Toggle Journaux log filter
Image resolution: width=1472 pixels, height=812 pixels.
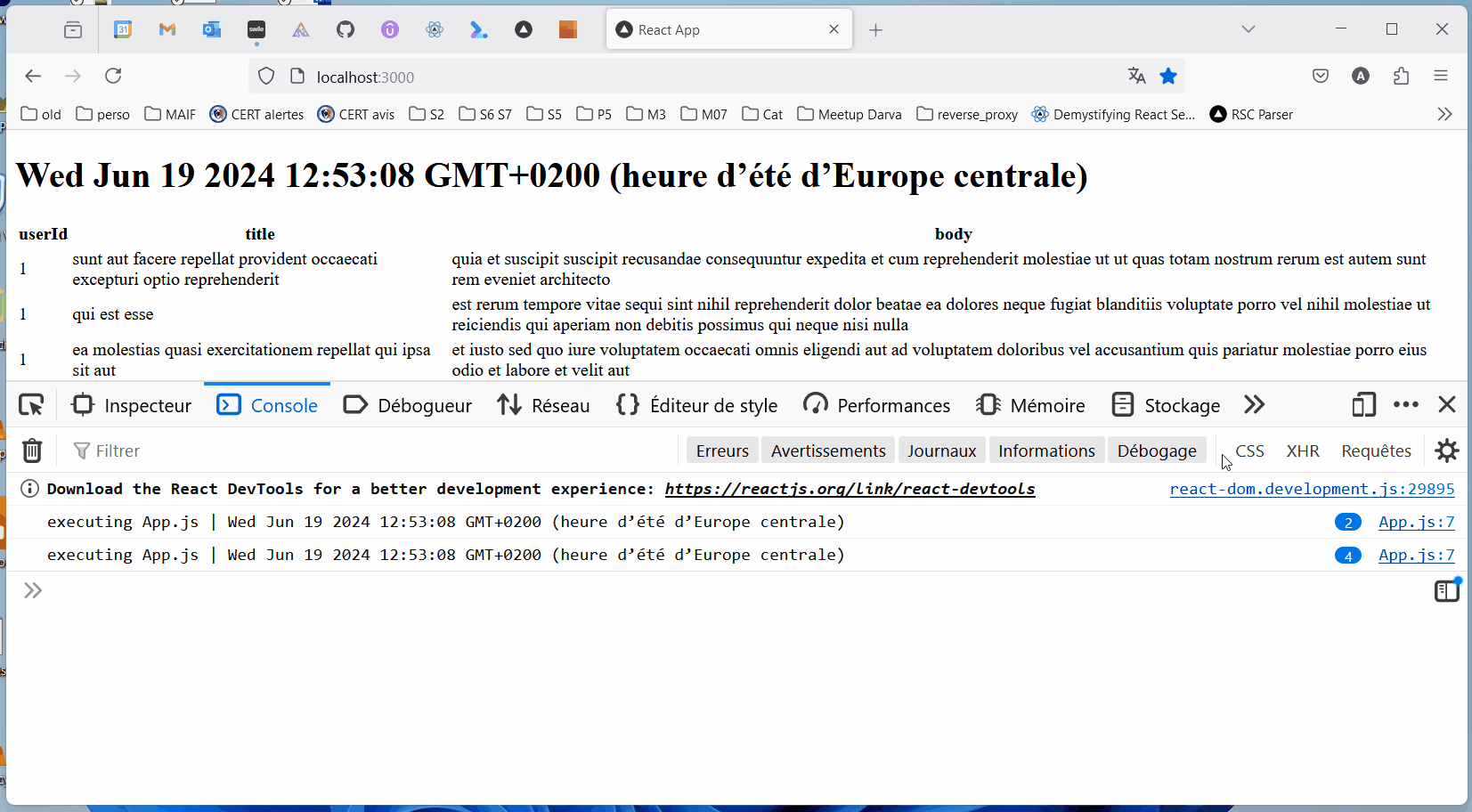pyautogui.click(x=942, y=451)
